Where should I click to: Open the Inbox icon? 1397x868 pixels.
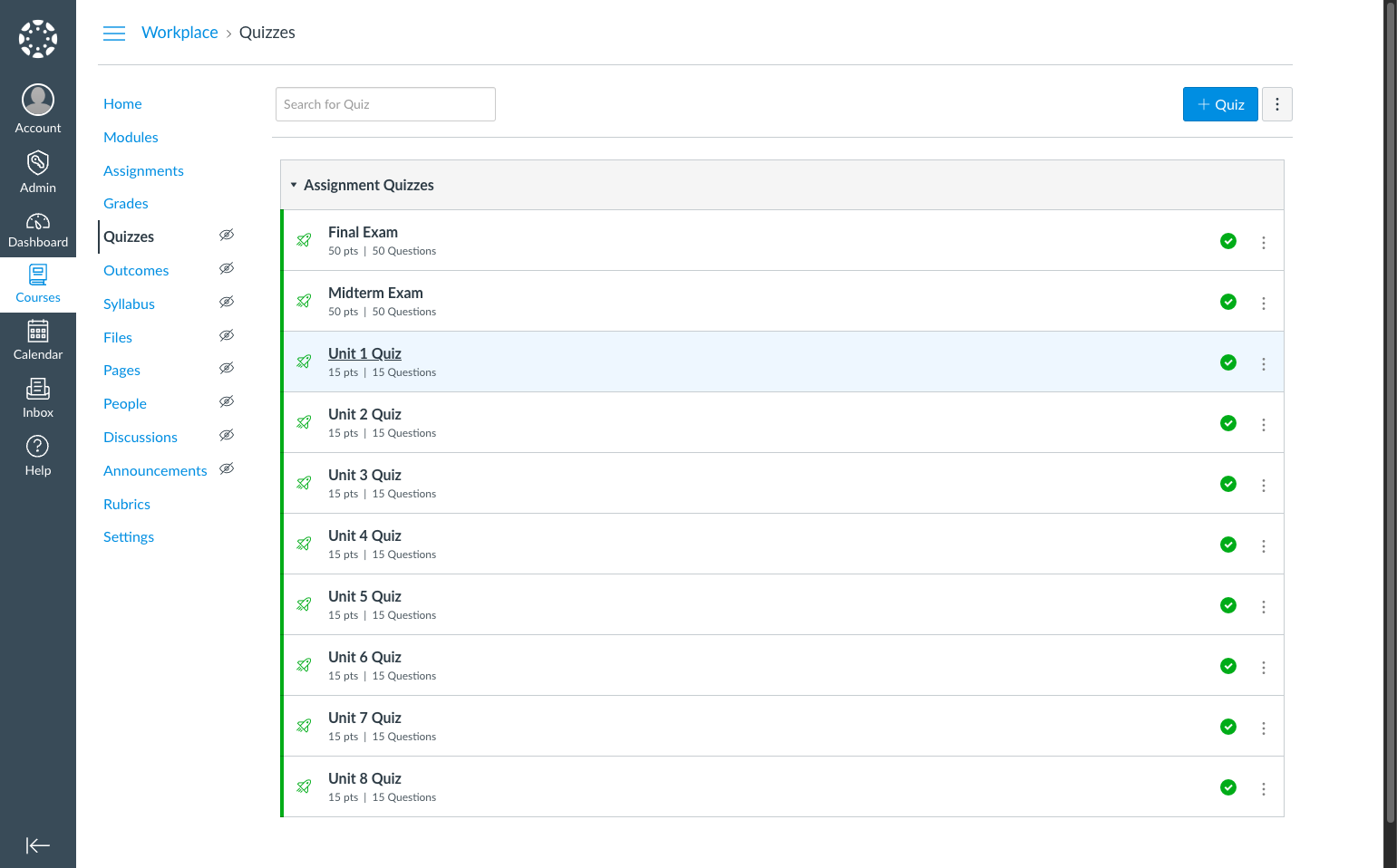pos(38,389)
